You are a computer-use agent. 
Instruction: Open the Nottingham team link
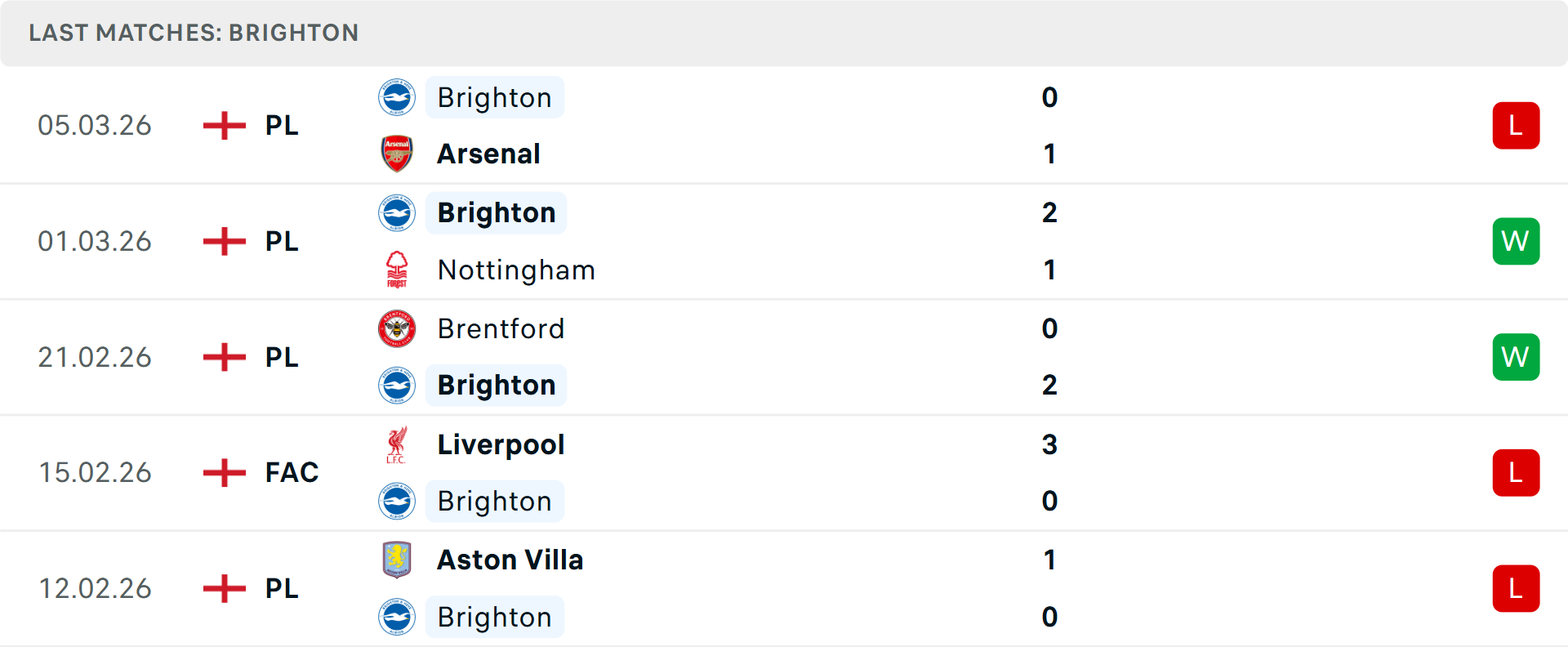pyautogui.click(x=516, y=270)
